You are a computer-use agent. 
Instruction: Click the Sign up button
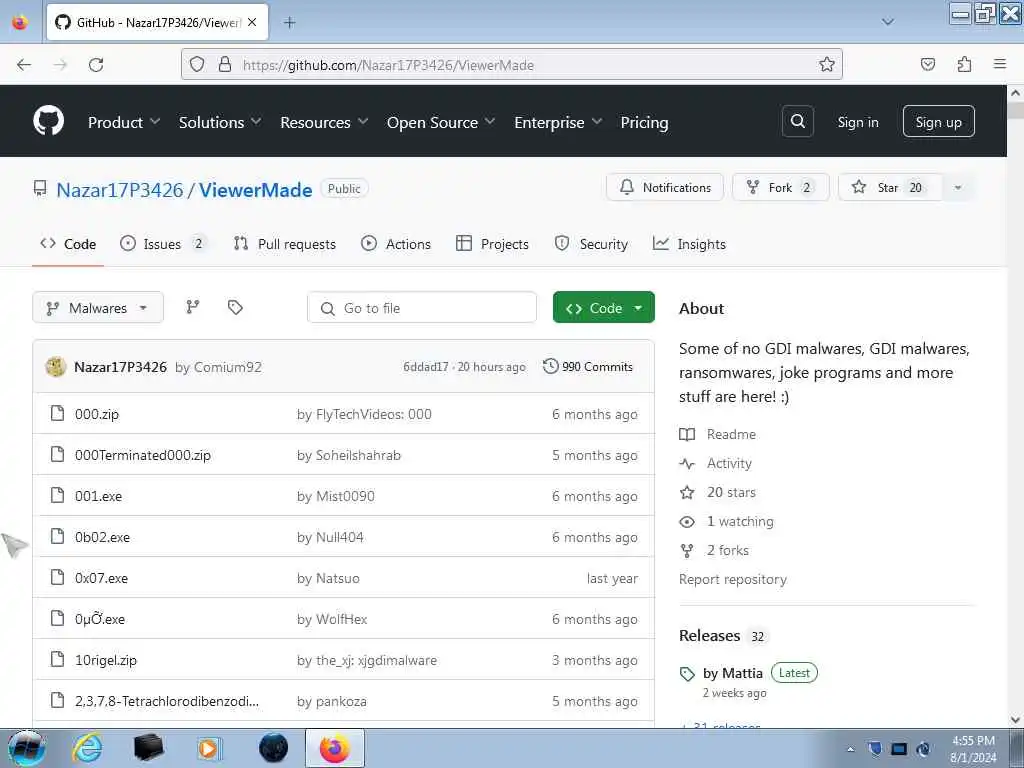tap(938, 121)
